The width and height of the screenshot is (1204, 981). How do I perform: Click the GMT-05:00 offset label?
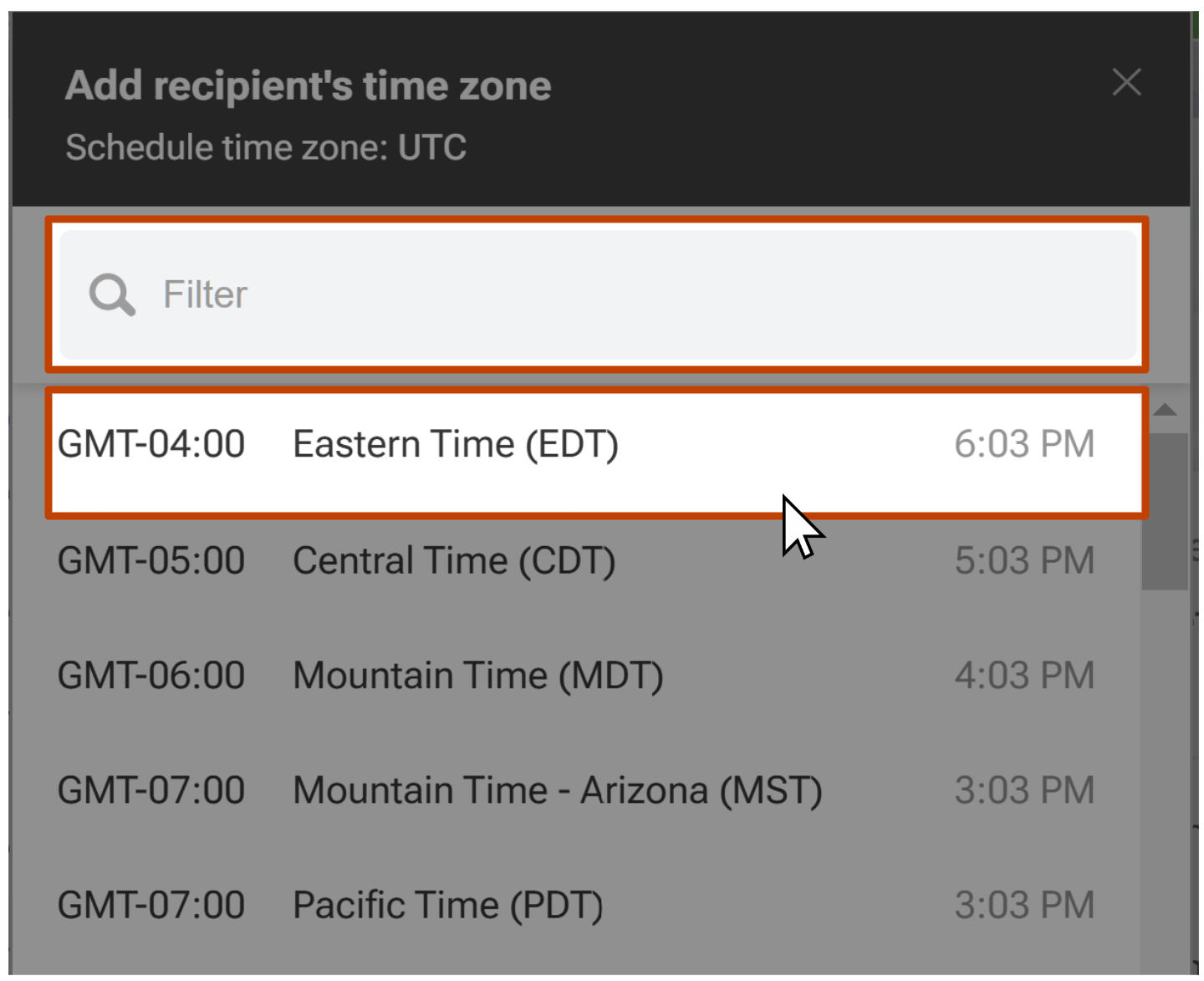[x=151, y=560]
